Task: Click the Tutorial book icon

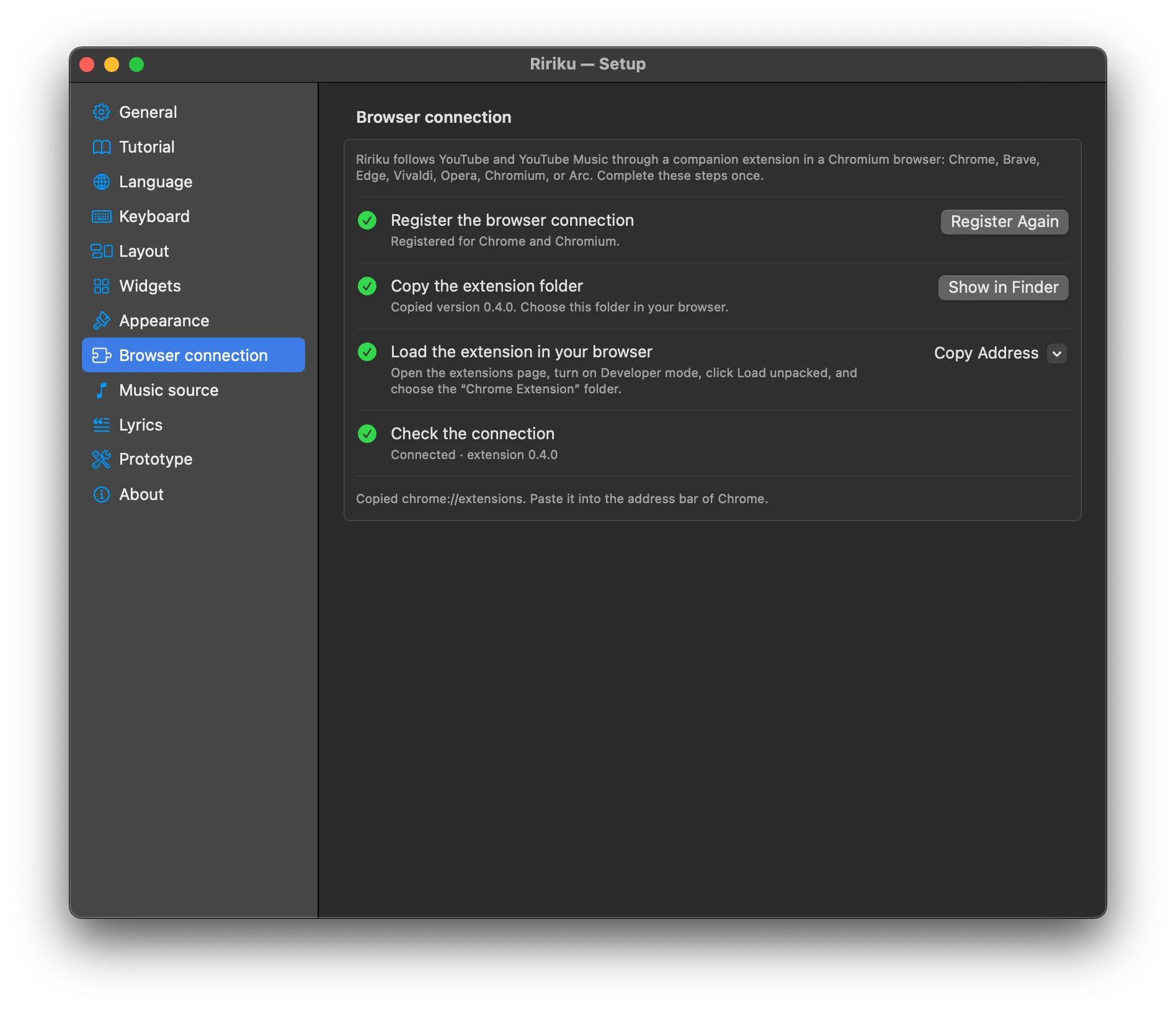Action: [x=101, y=147]
